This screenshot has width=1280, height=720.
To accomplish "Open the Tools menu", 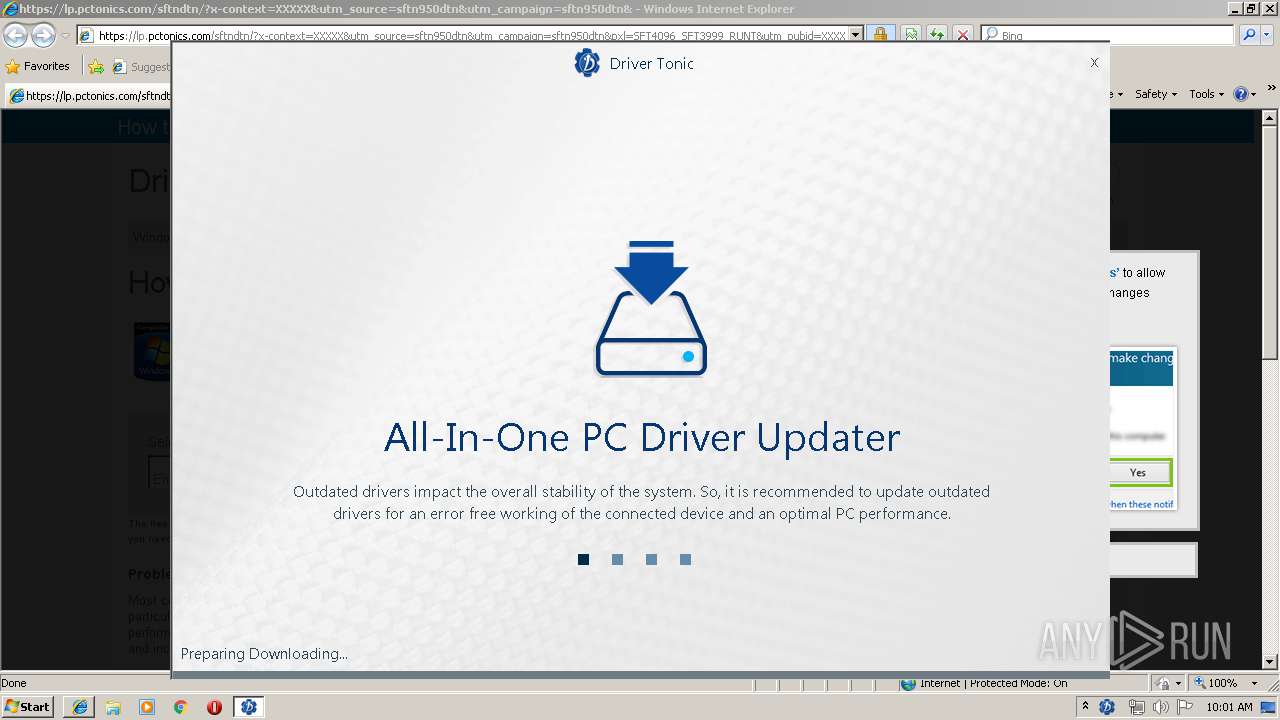I will click(x=1206, y=94).
